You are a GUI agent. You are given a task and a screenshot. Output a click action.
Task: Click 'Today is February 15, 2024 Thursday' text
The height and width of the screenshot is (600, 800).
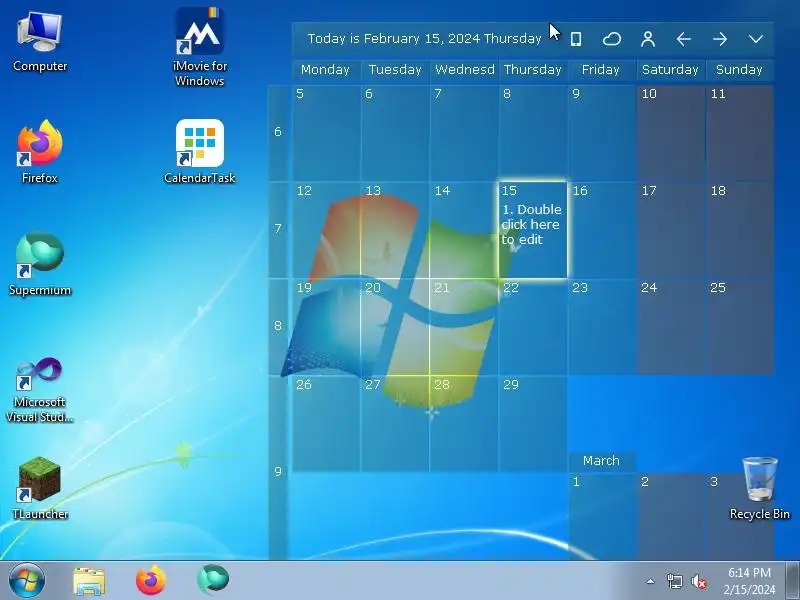tap(424, 39)
